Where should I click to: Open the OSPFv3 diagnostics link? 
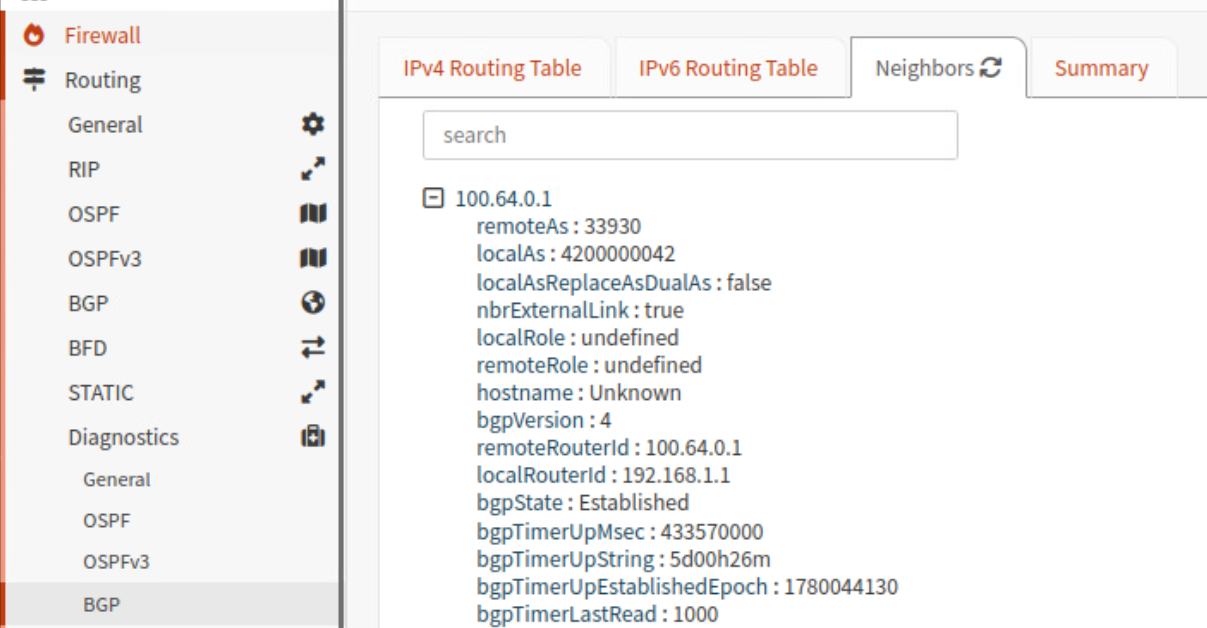pos(116,562)
